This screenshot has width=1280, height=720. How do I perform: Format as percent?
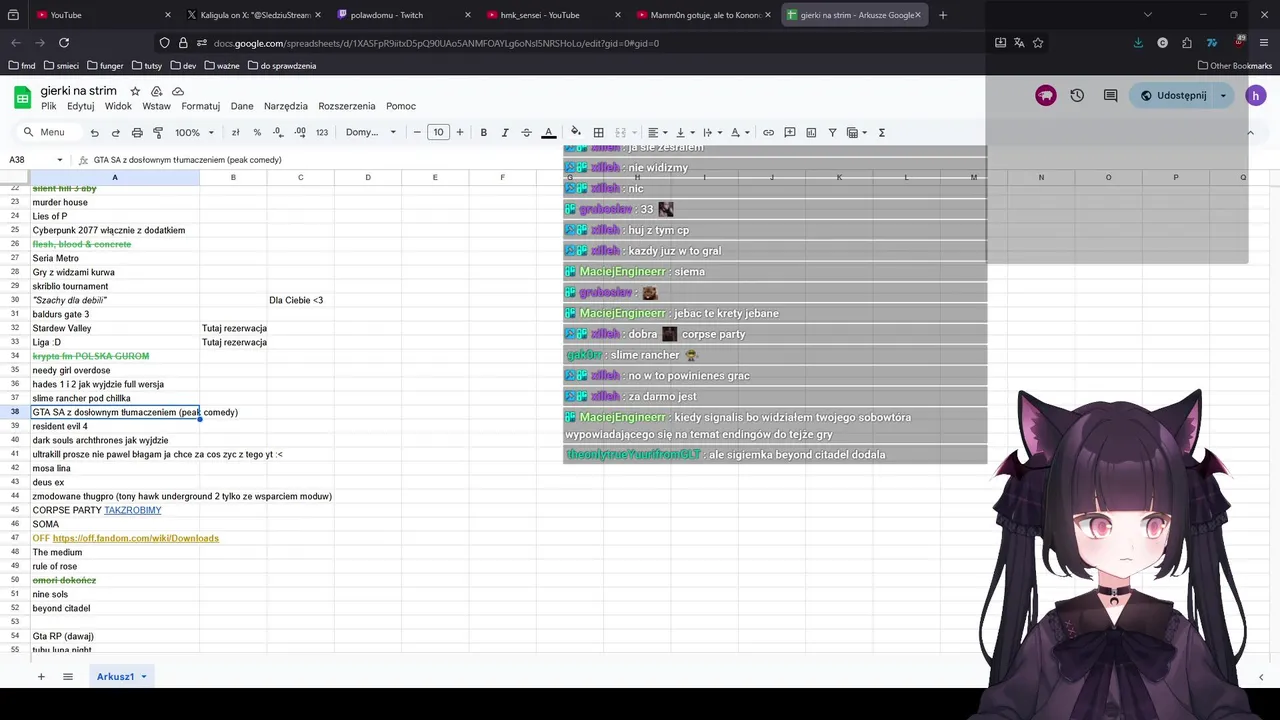[x=257, y=132]
